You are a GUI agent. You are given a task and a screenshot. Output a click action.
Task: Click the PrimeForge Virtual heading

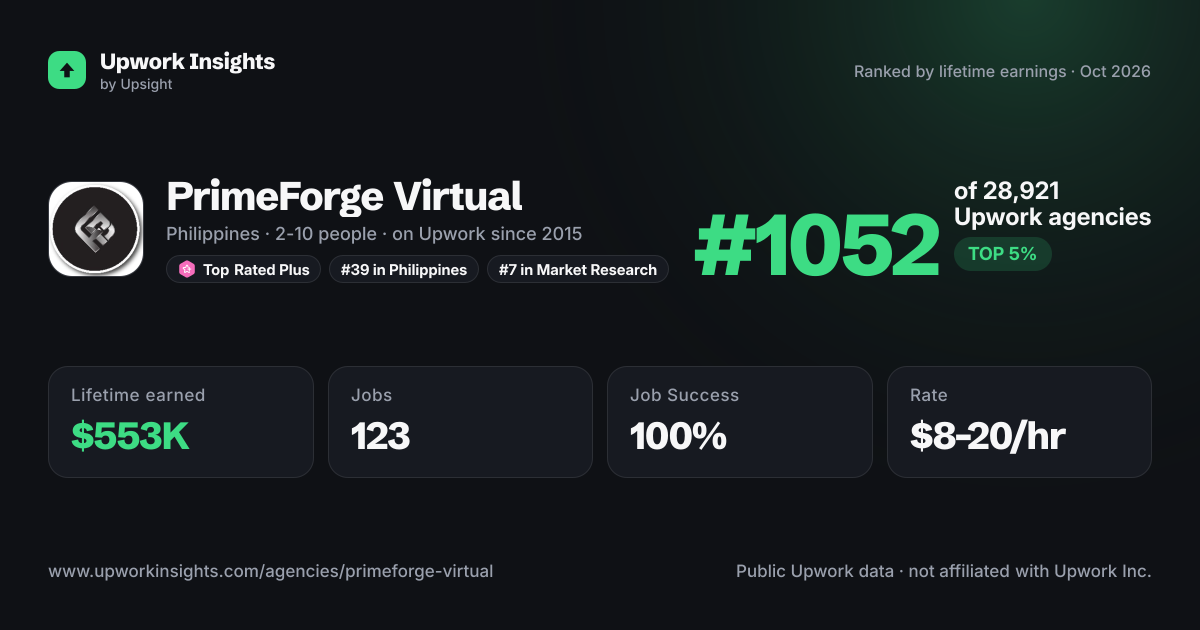344,196
